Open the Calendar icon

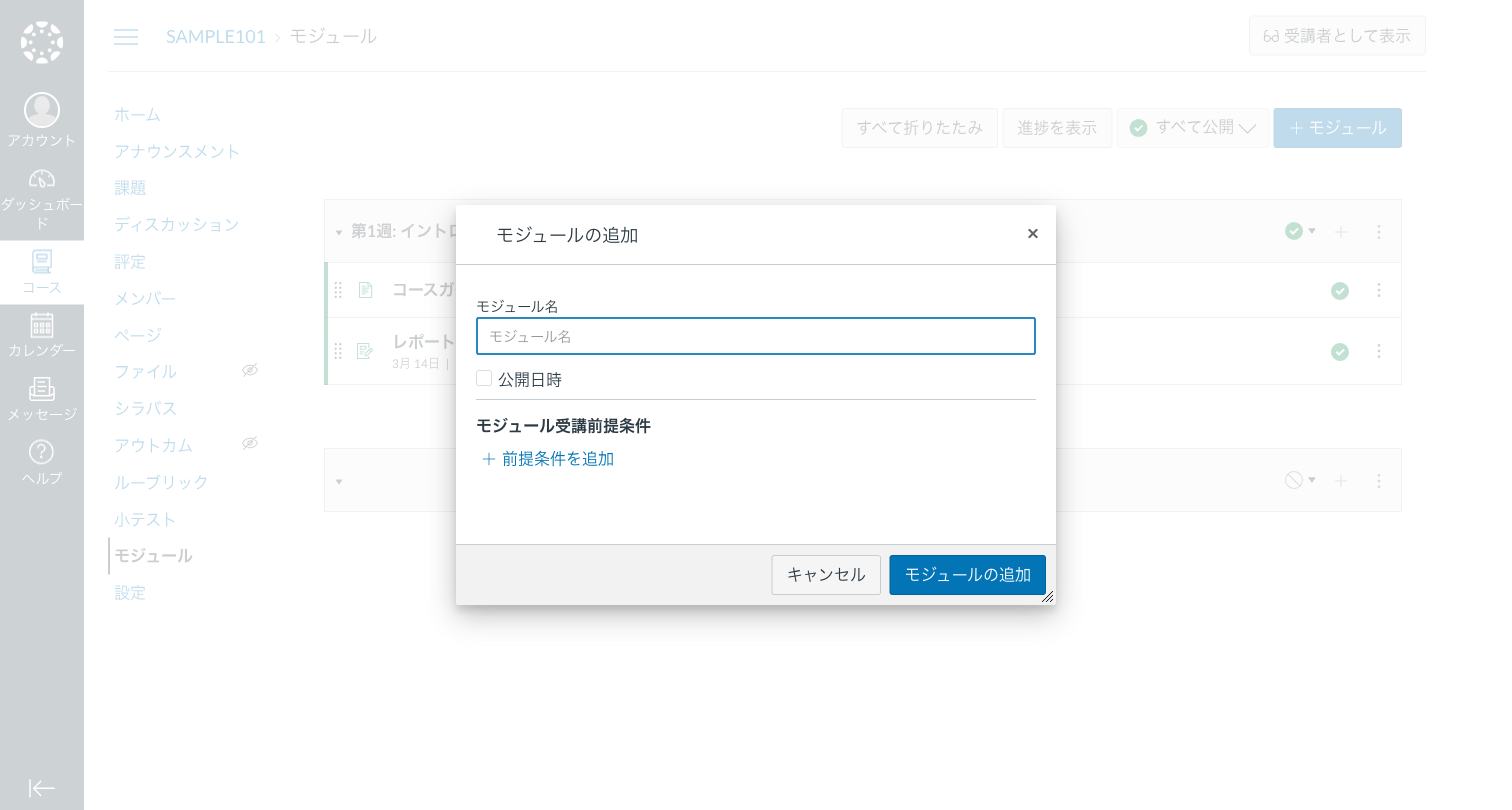42,325
